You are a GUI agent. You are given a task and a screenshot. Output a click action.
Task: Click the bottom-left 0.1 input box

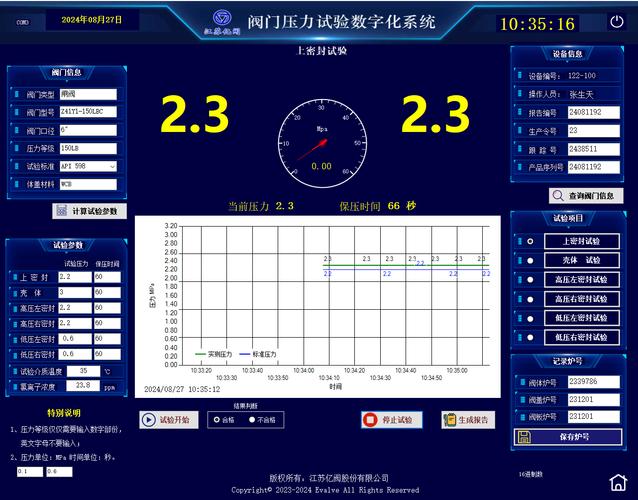30,472
